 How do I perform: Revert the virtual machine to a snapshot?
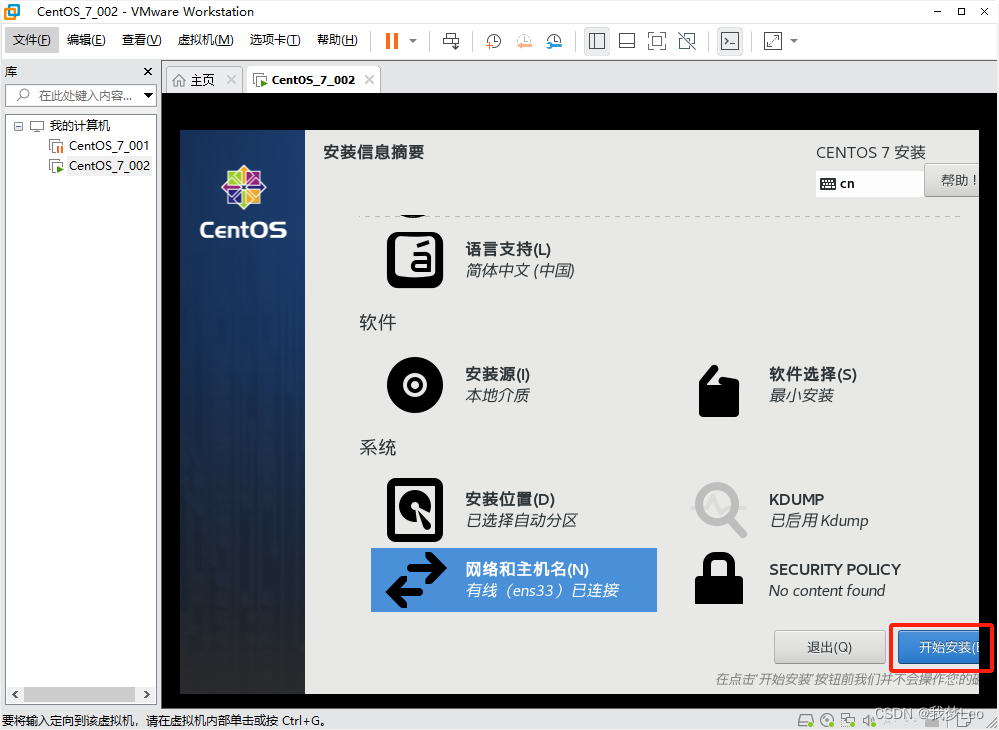(x=524, y=41)
